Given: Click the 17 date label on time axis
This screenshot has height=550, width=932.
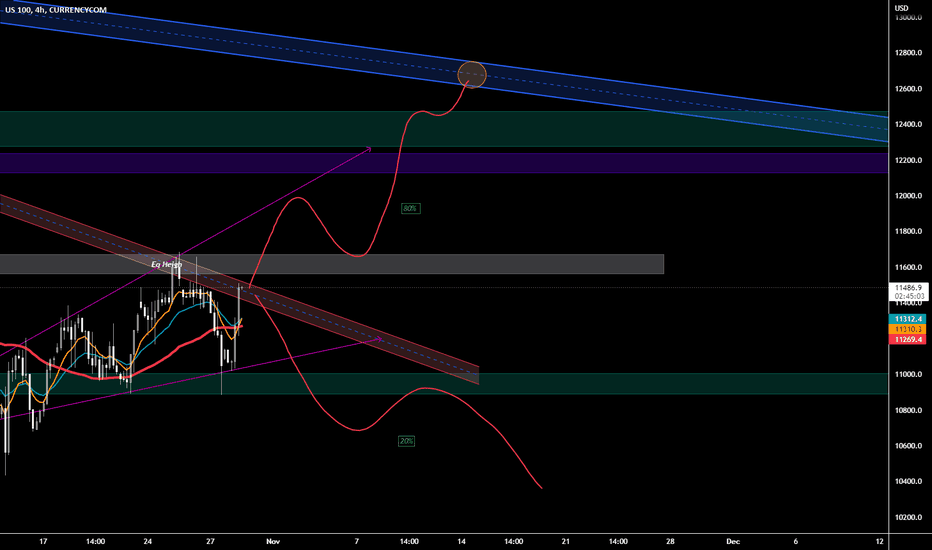Looking at the screenshot, I should 43,541.
